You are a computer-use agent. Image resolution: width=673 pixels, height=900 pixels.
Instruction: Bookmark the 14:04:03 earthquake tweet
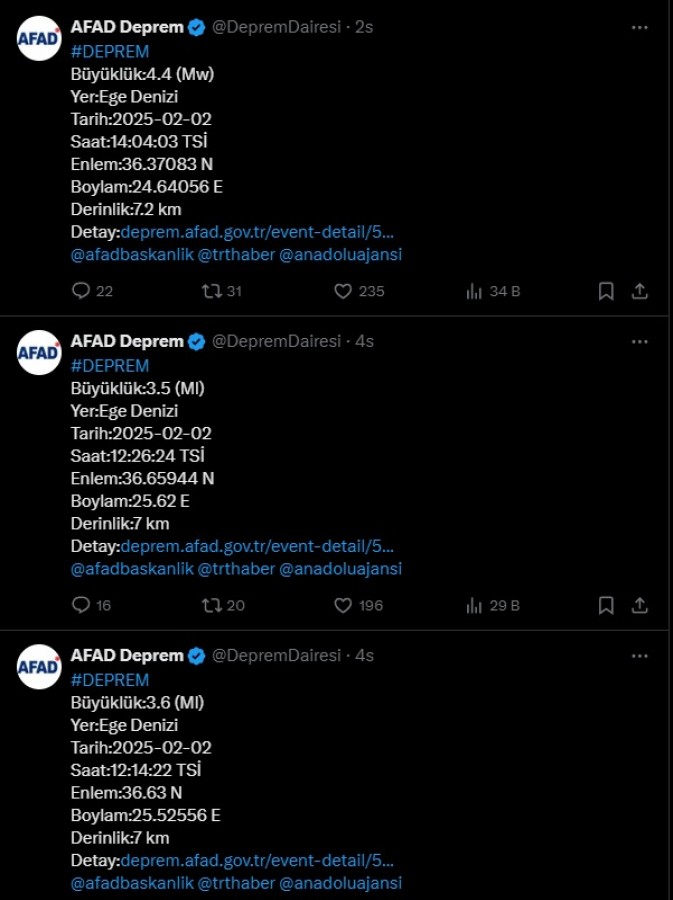606,291
